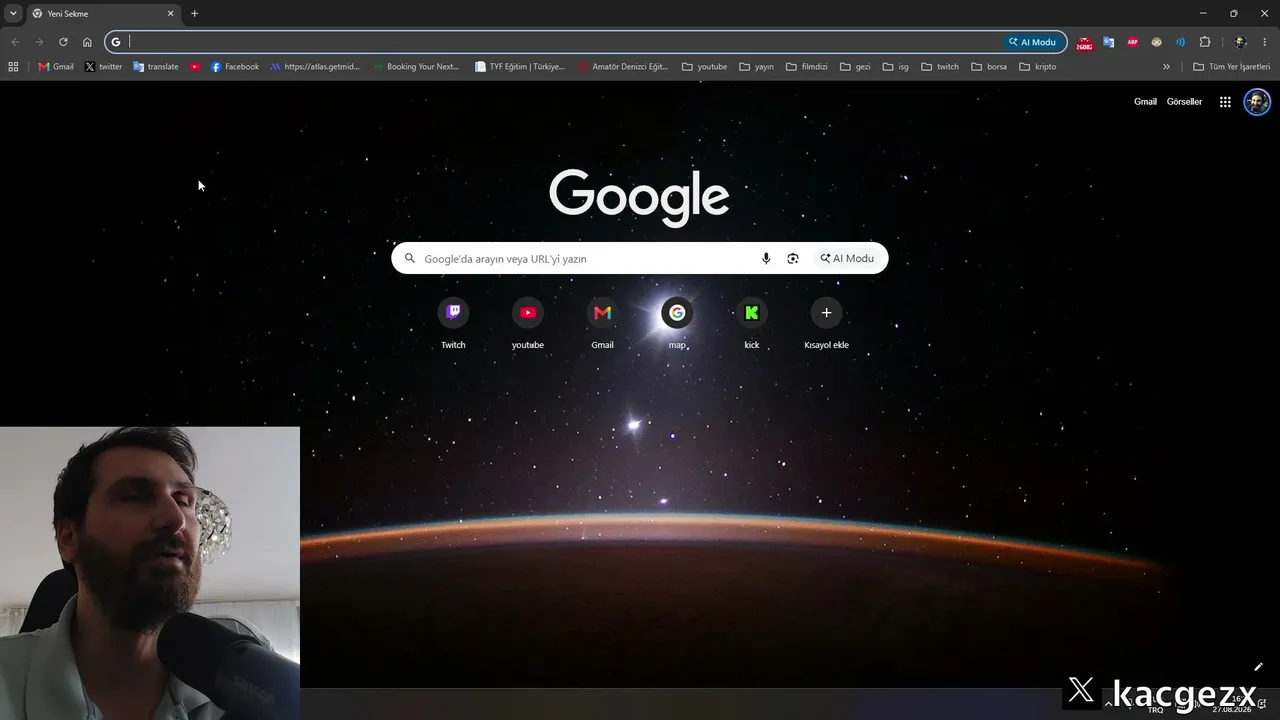The image size is (1280, 720).
Task: Start voice search with the microphone
Action: point(766,258)
